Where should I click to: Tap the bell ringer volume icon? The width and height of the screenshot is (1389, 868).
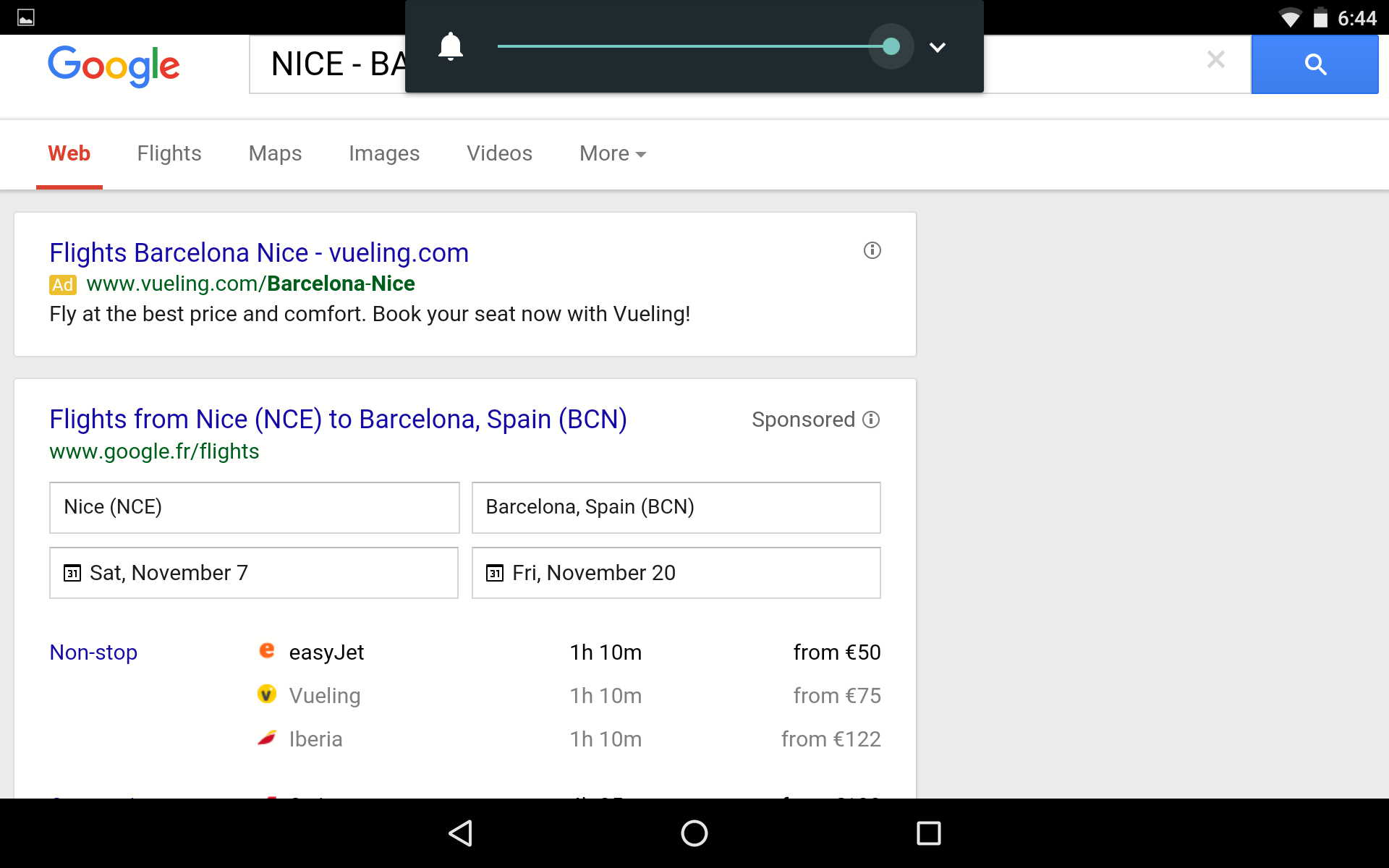click(450, 47)
